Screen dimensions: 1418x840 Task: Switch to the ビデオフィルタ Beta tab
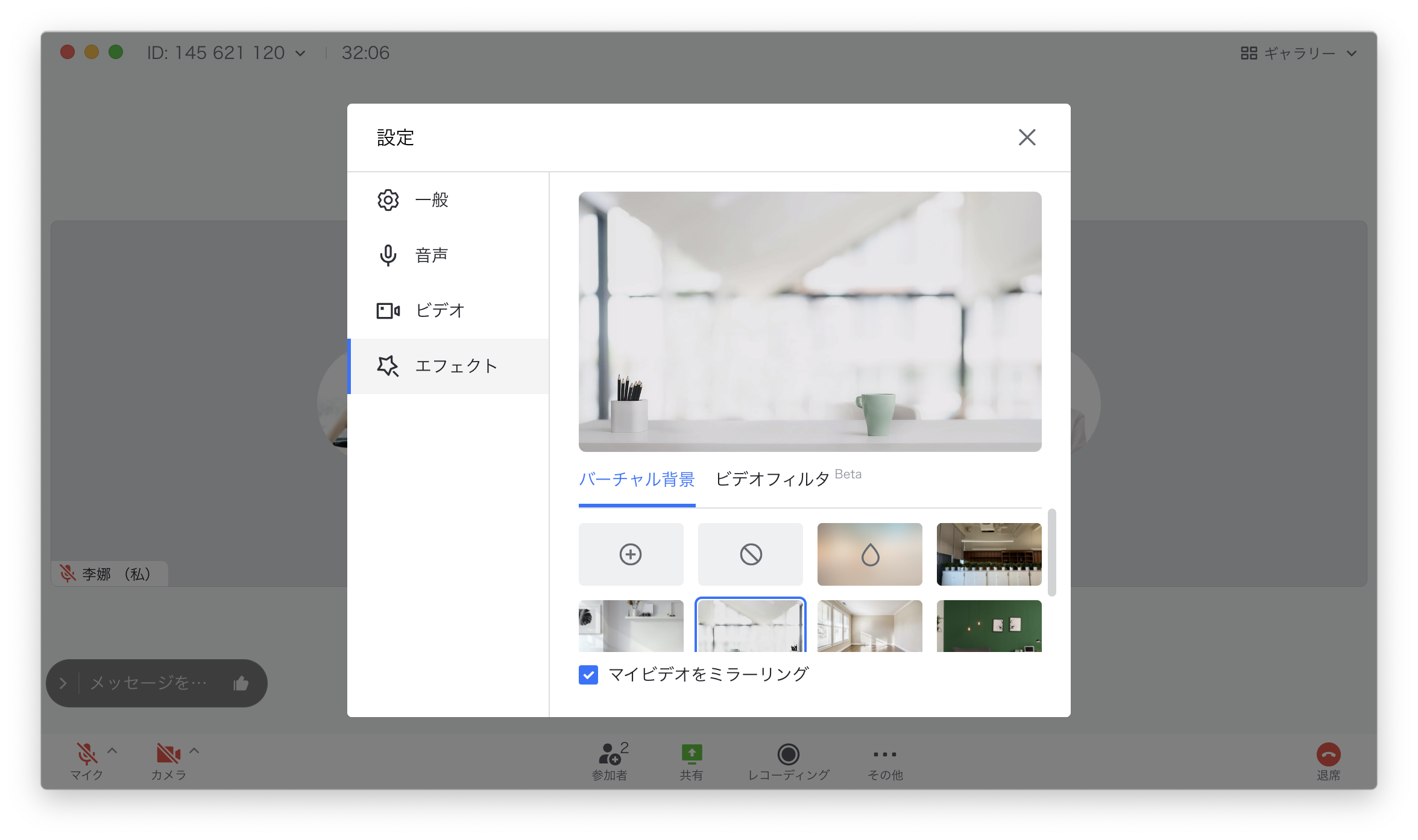788,478
